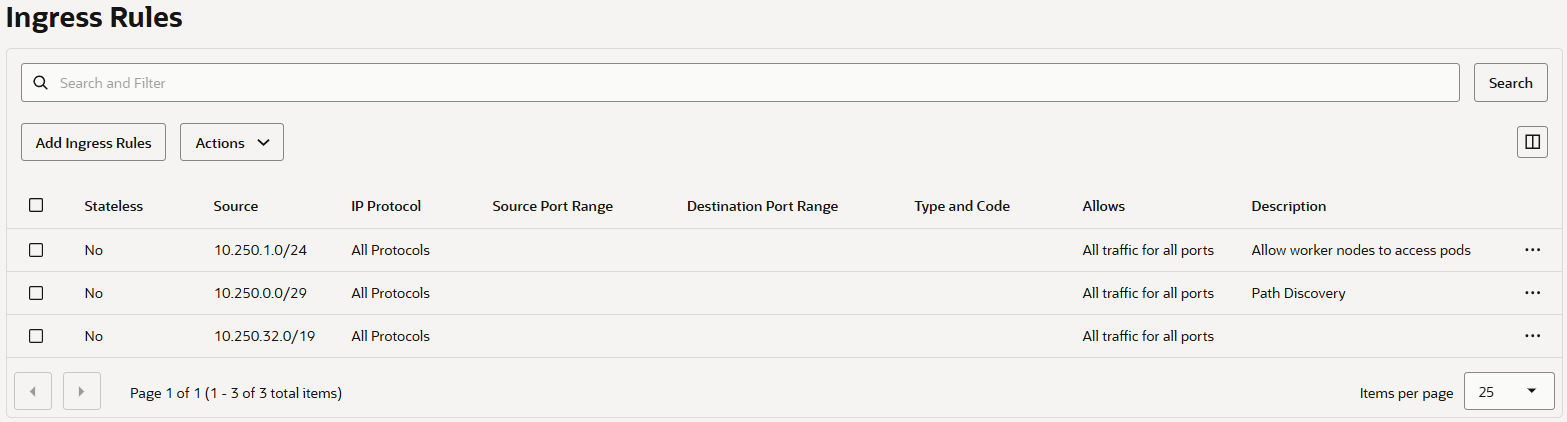This screenshot has width=1567, height=422.
Task: Select the 10.250.32.0/19 rule checkbox
Action: [36, 336]
